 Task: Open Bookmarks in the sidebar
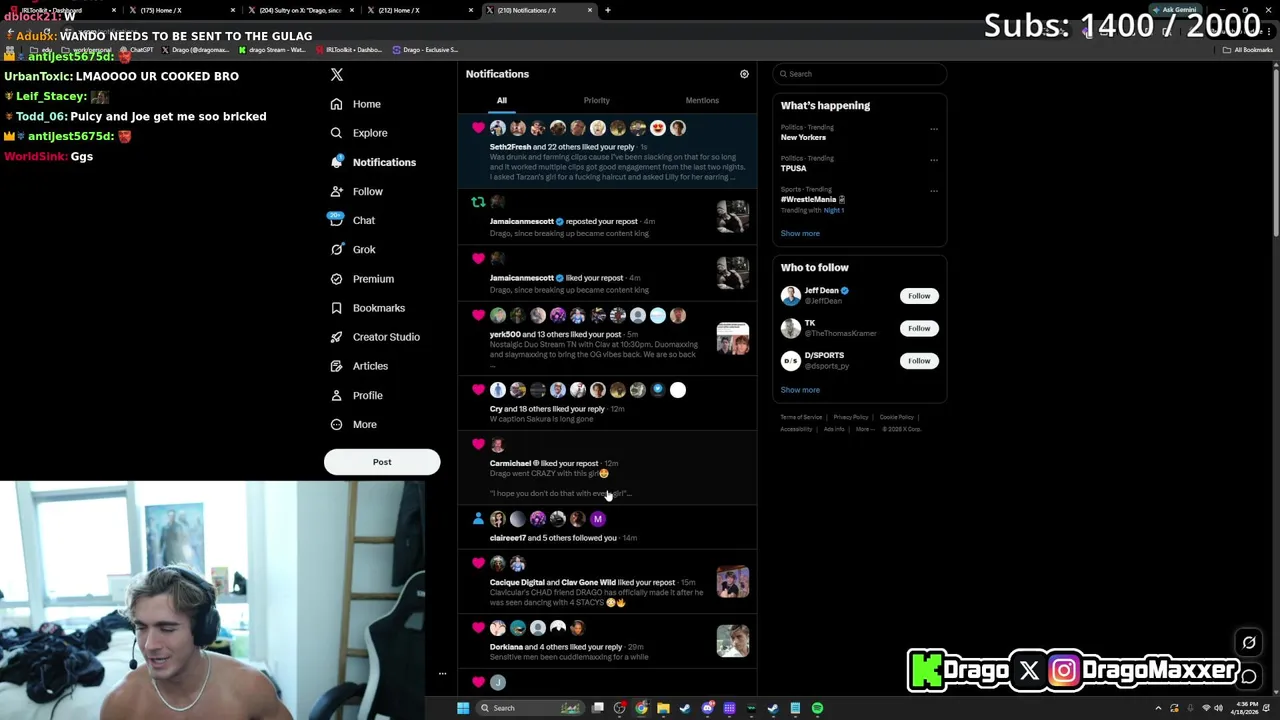pyautogui.click(x=367, y=308)
